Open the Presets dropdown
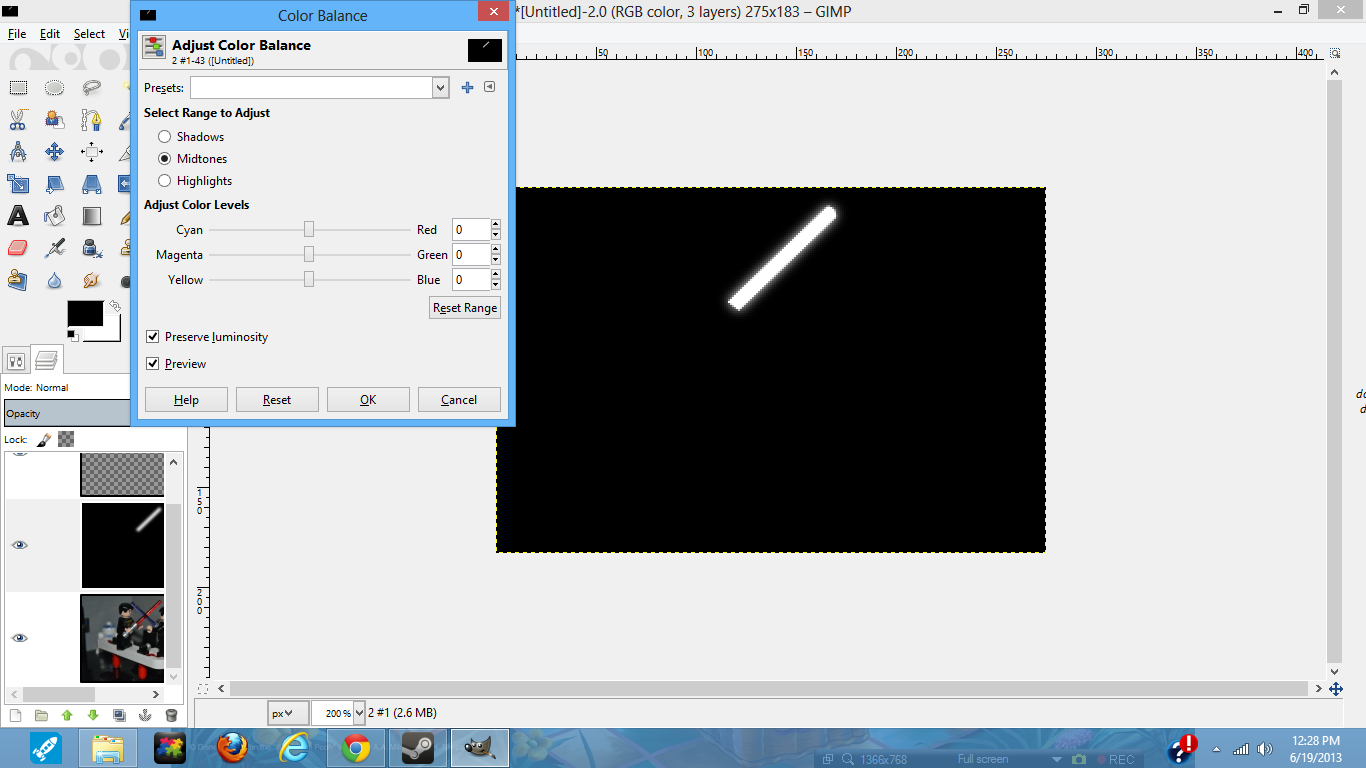 click(440, 88)
